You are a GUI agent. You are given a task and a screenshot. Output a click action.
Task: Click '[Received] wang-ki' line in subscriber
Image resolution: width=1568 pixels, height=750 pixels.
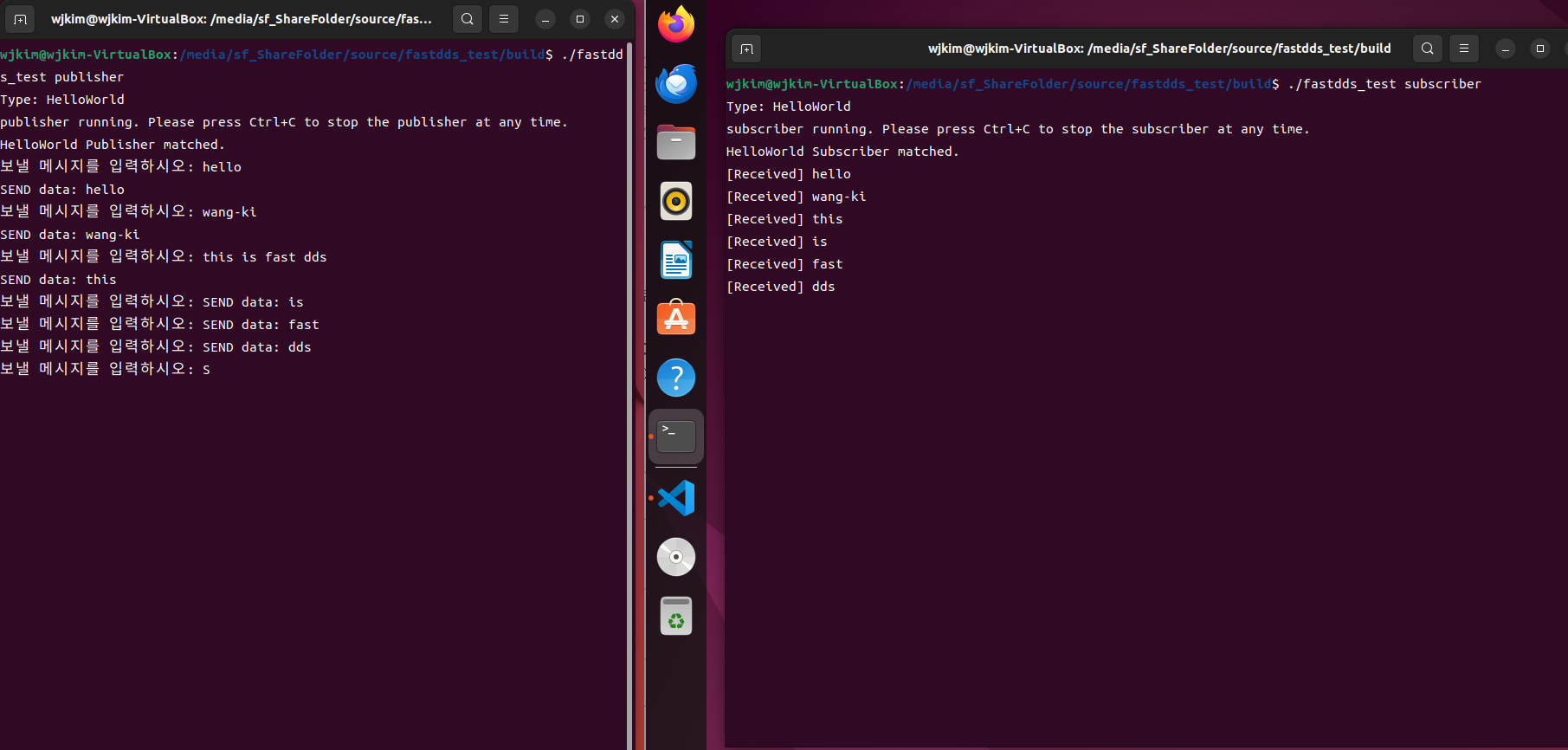pos(797,197)
